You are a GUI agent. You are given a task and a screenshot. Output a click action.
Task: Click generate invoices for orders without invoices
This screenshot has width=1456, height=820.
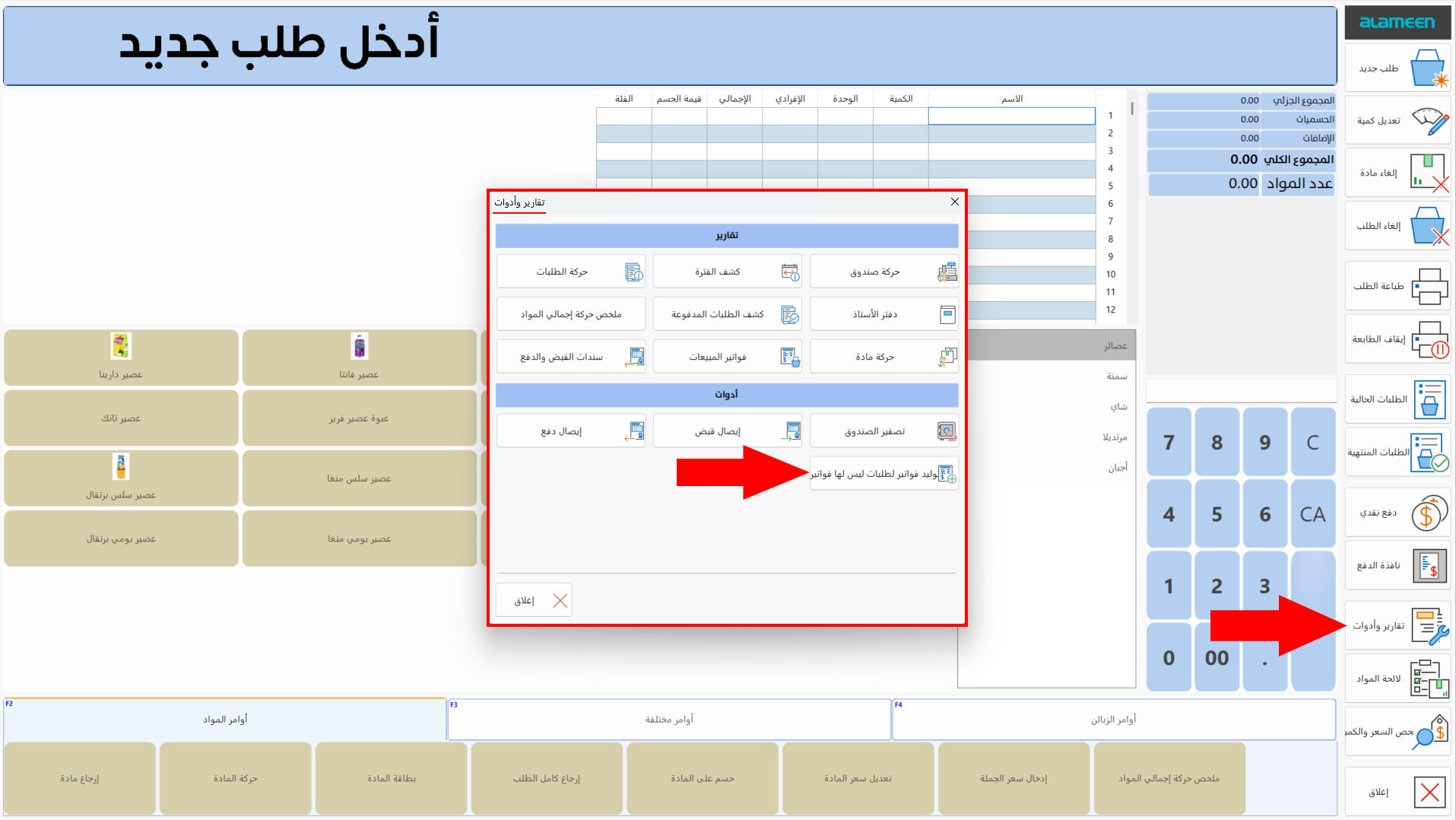point(883,474)
